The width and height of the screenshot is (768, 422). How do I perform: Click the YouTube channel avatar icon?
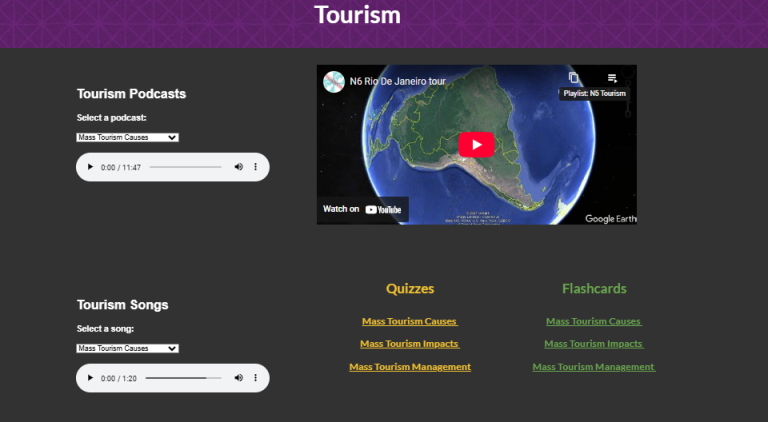coord(334,81)
